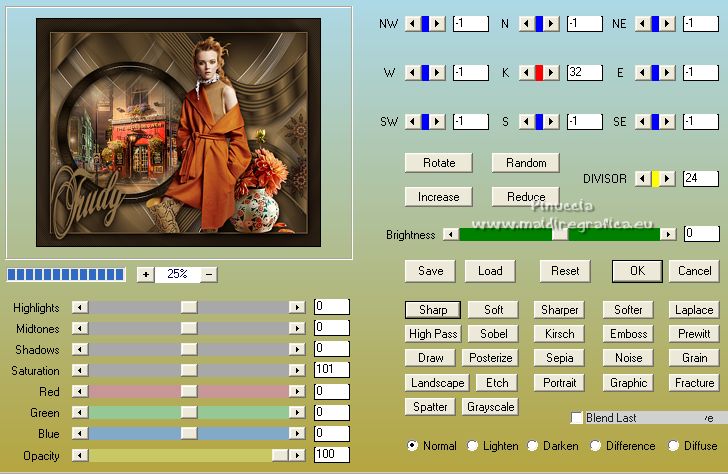Click the K left arrow
The height and width of the screenshot is (474, 728).
click(x=526, y=72)
